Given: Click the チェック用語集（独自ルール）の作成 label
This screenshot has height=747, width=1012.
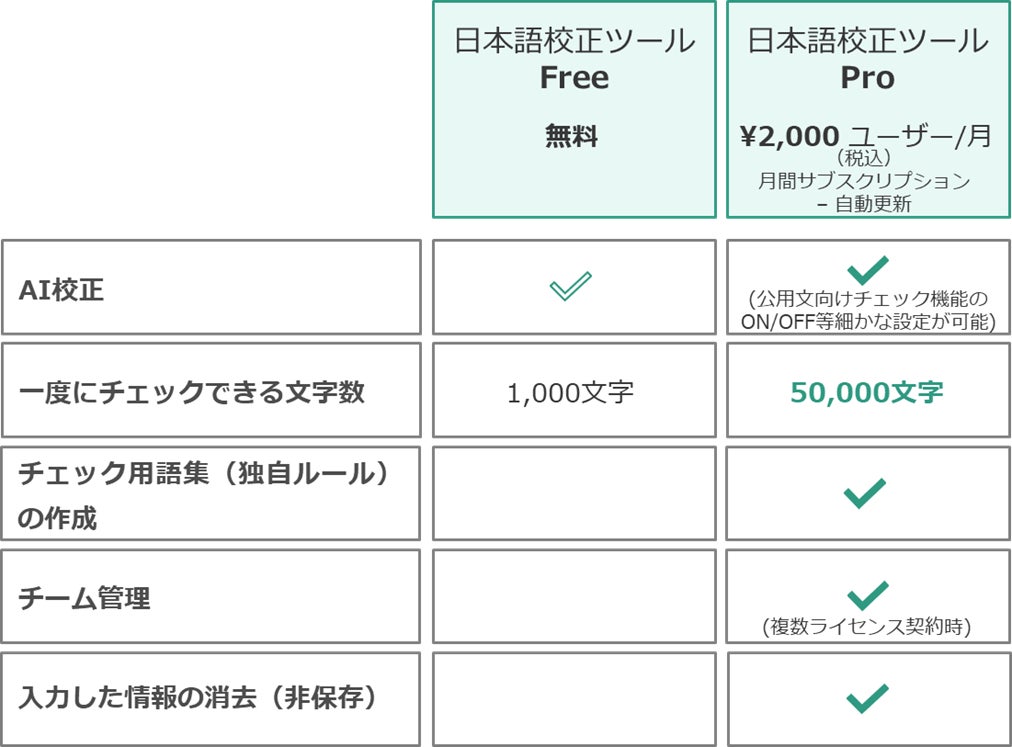Looking at the screenshot, I should [205, 495].
